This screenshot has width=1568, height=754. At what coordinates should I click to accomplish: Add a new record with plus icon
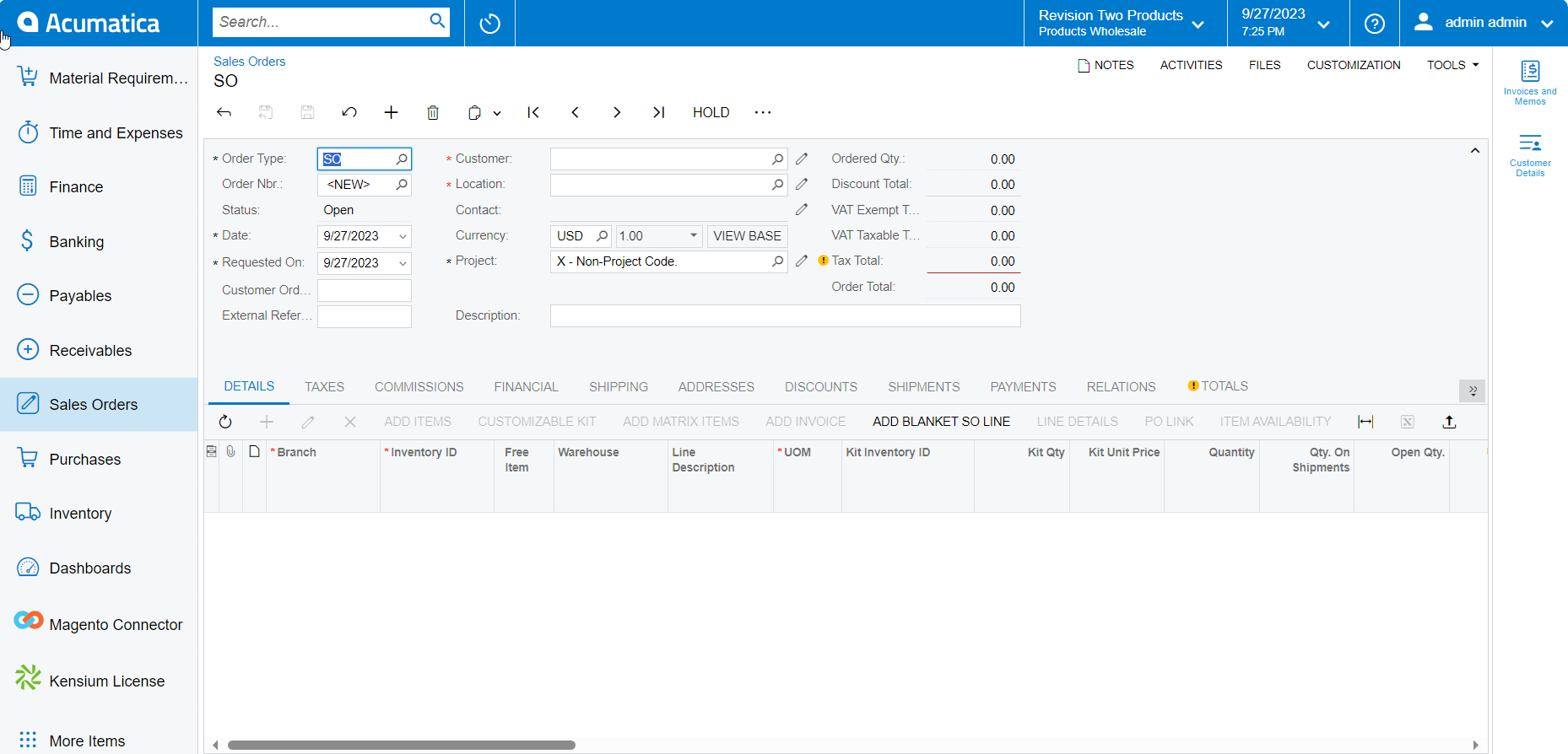coord(391,113)
